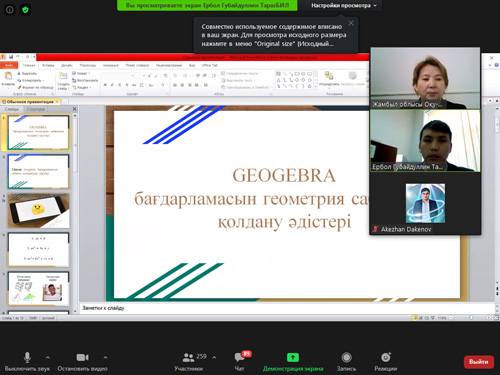Toggle underline formatting in the font group
This screenshot has height=375, width=500.
(119, 85)
